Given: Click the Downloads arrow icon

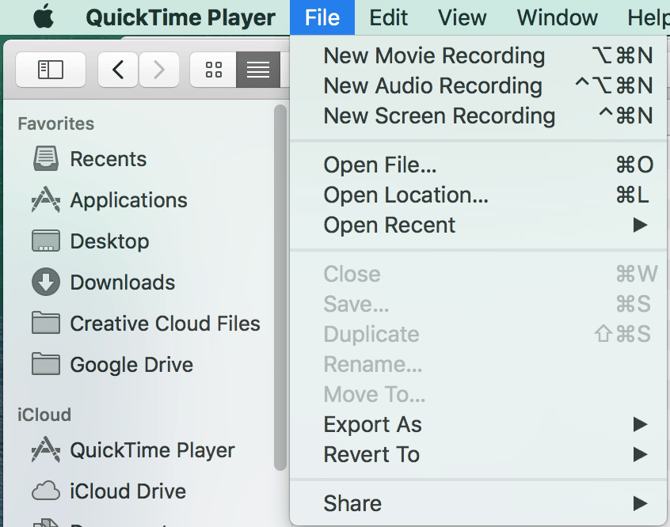Looking at the screenshot, I should tap(46, 282).
